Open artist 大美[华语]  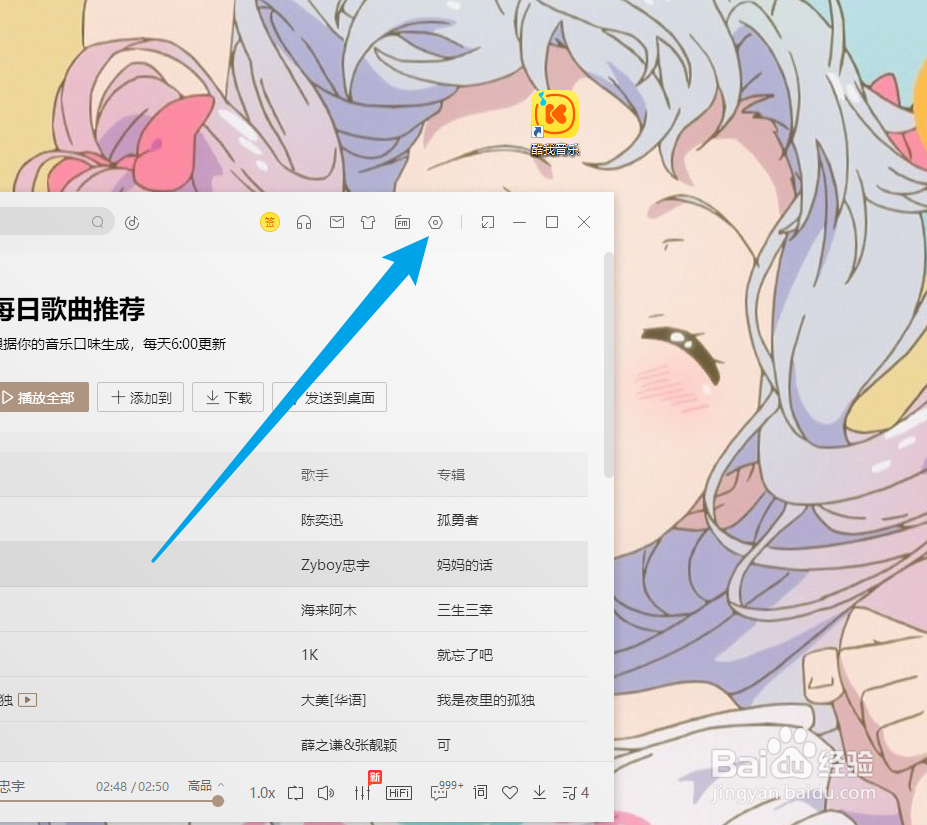tap(333, 700)
